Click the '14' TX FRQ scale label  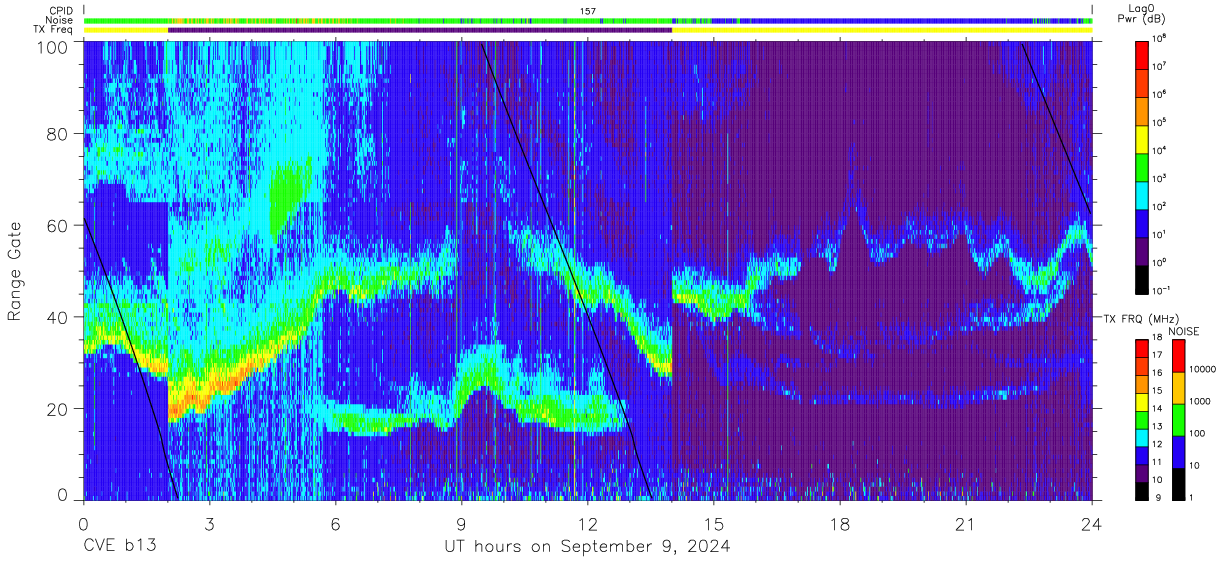[1159, 409]
